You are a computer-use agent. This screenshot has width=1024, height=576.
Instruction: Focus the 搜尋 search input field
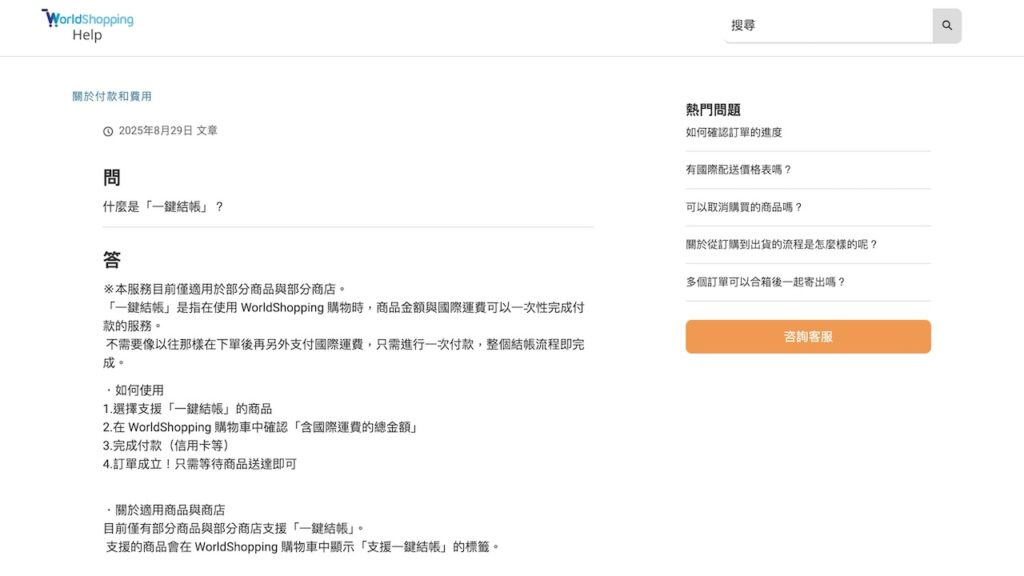click(828, 25)
